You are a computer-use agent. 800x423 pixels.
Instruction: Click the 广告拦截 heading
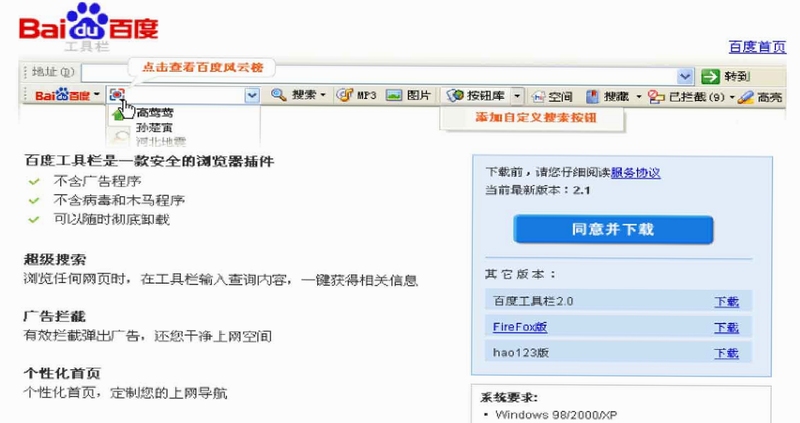pos(55,316)
